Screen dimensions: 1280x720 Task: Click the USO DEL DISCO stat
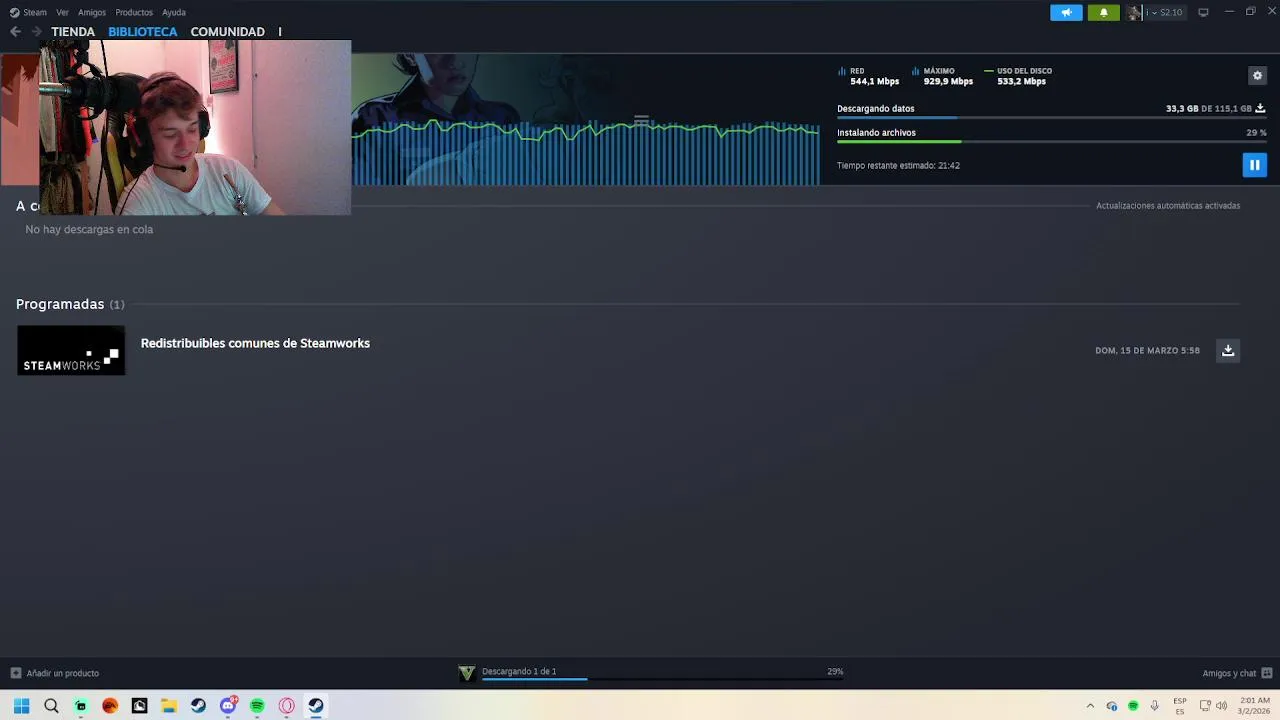(x=1018, y=76)
